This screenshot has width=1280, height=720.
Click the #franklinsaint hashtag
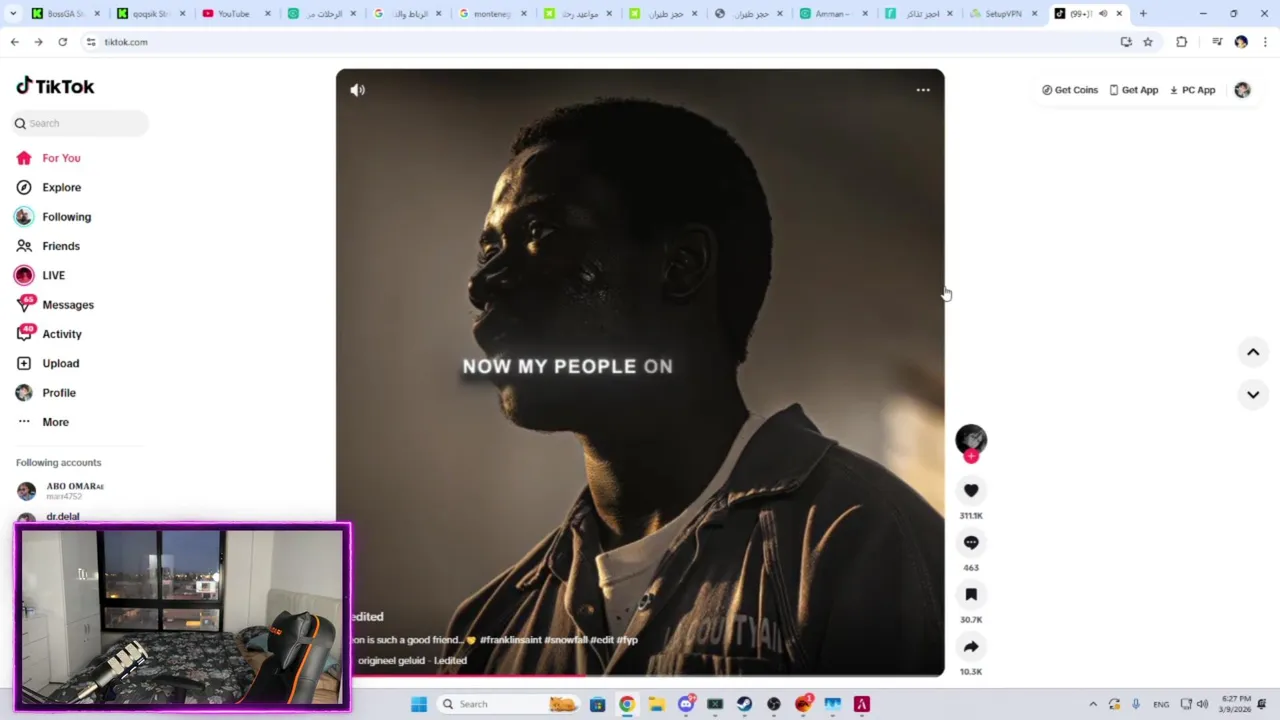tap(511, 639)
